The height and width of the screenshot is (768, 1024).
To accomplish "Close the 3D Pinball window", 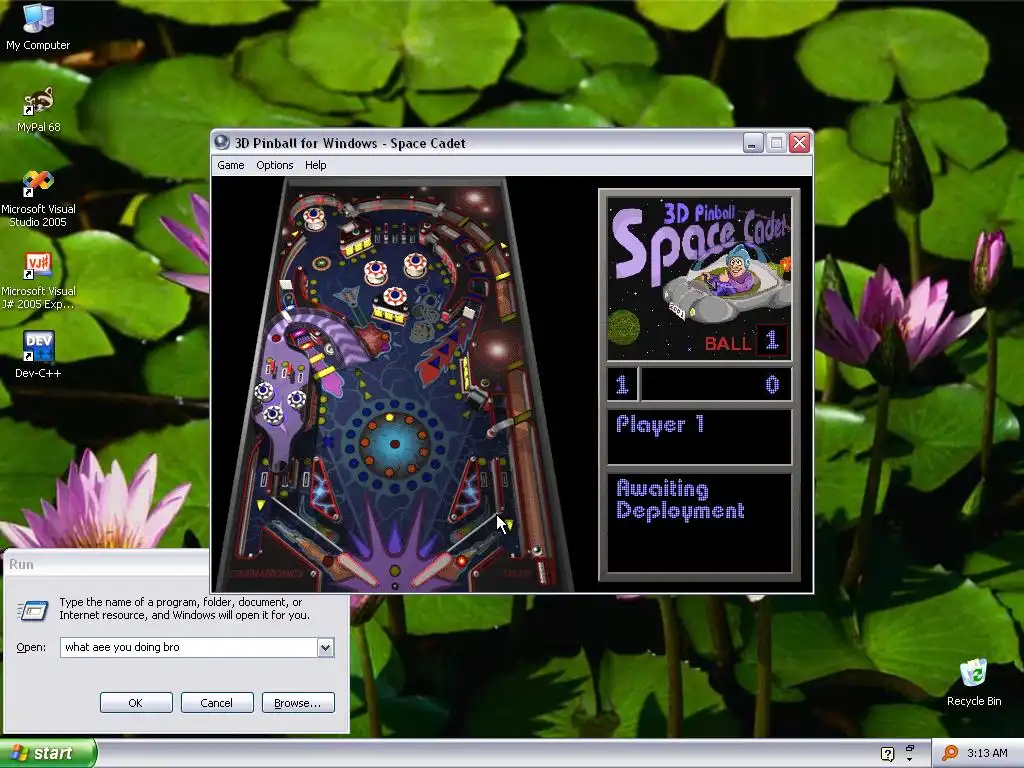I will [x=799, y=142].
